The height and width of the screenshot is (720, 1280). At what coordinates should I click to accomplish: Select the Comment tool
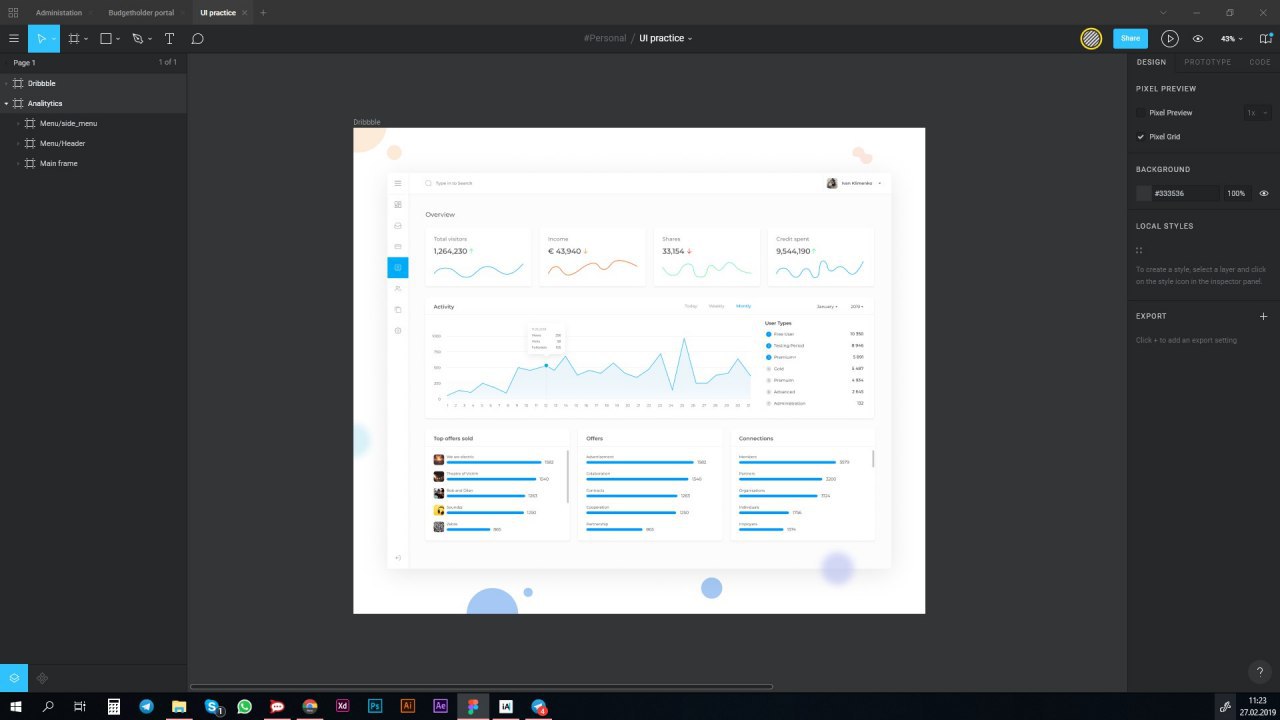point(197,38)
